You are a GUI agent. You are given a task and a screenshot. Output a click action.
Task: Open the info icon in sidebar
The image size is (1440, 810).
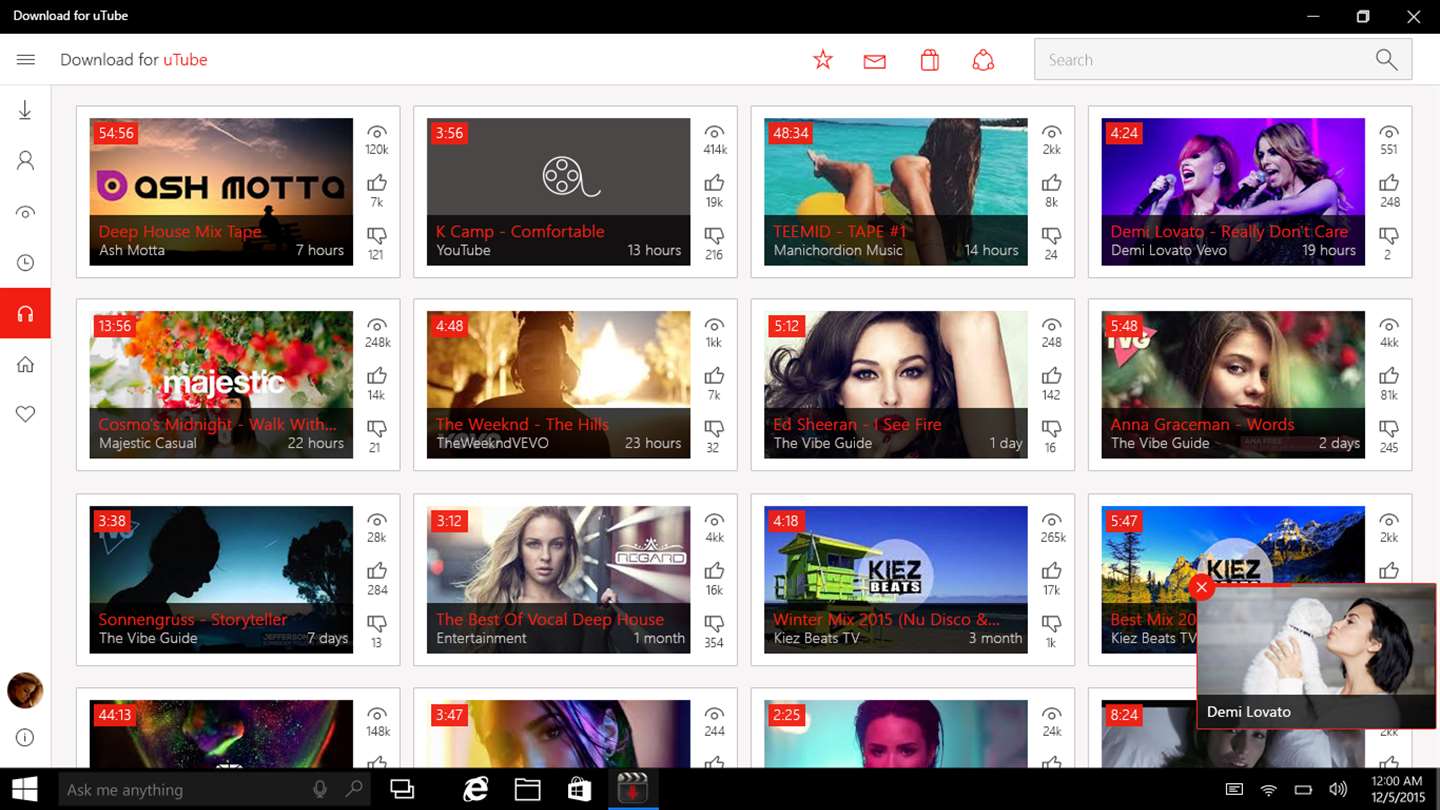point(25,738)
